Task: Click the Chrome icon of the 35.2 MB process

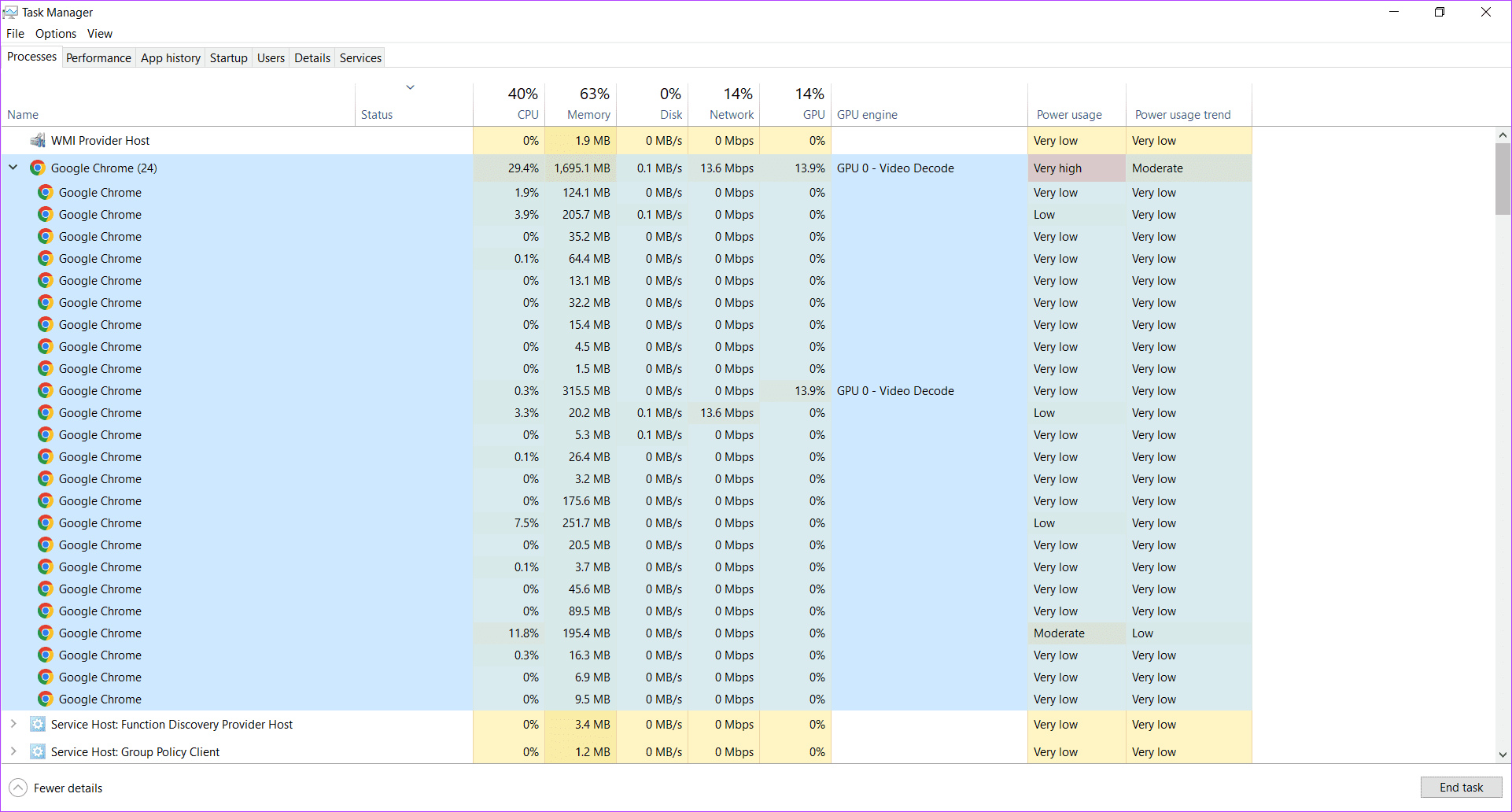Action: (46, 236)
